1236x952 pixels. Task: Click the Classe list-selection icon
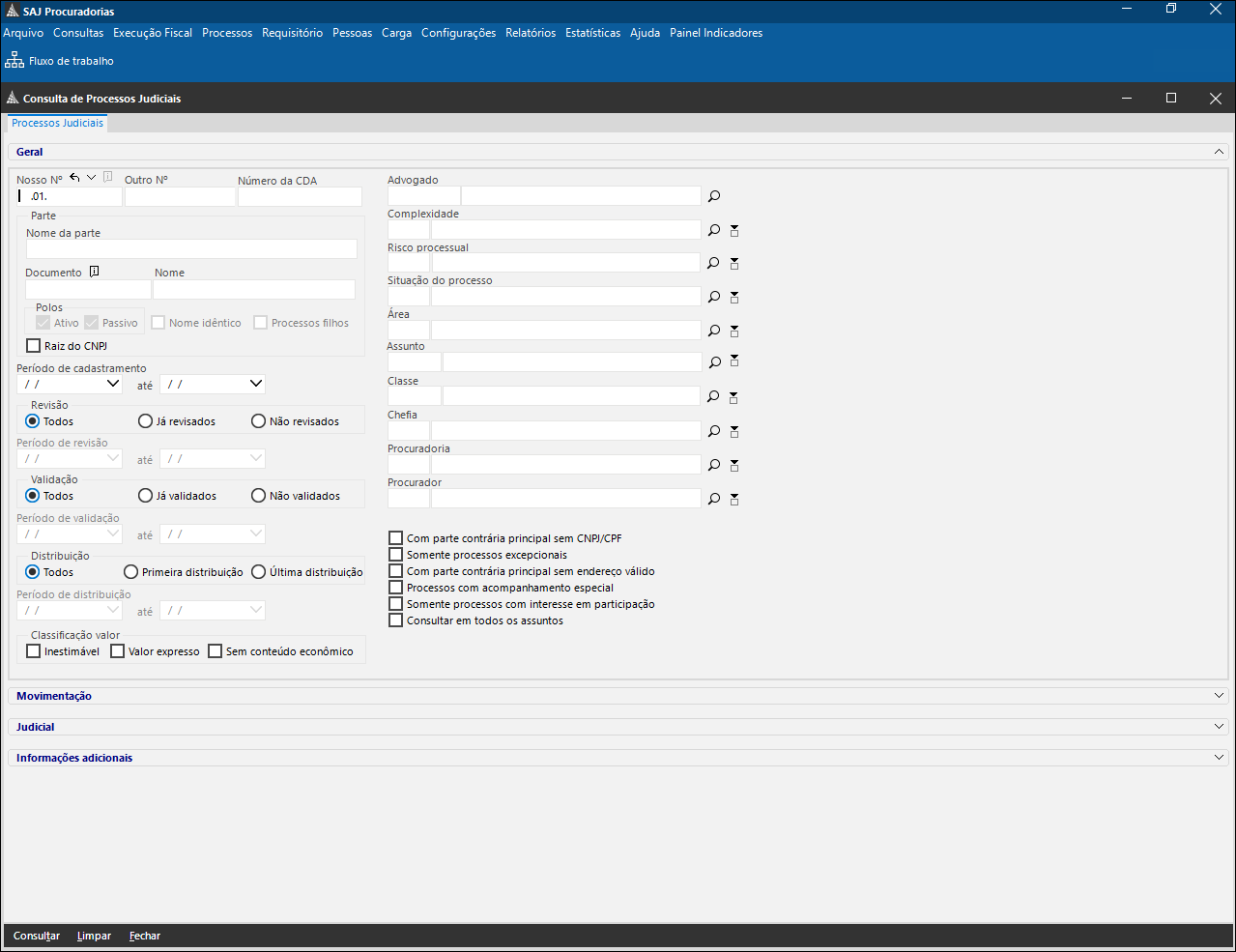734,397
